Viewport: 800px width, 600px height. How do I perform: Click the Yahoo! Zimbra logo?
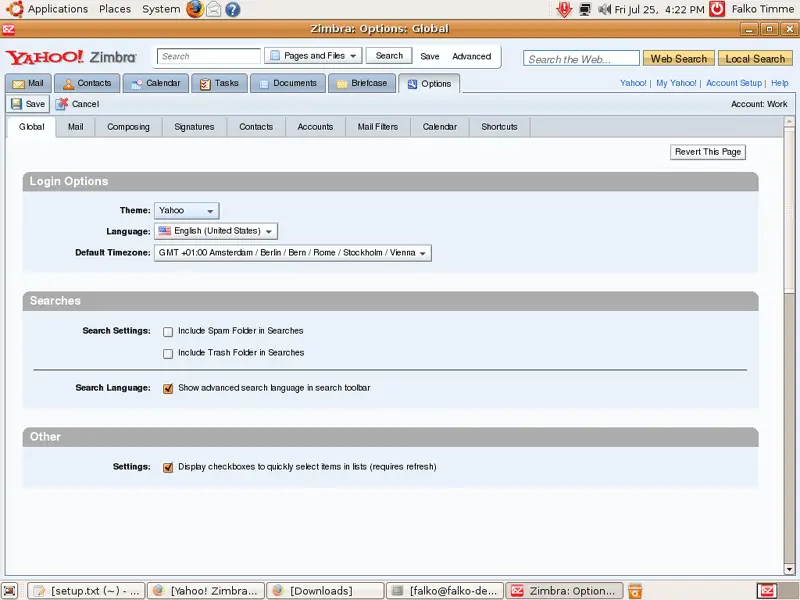[x=71, y=57]
